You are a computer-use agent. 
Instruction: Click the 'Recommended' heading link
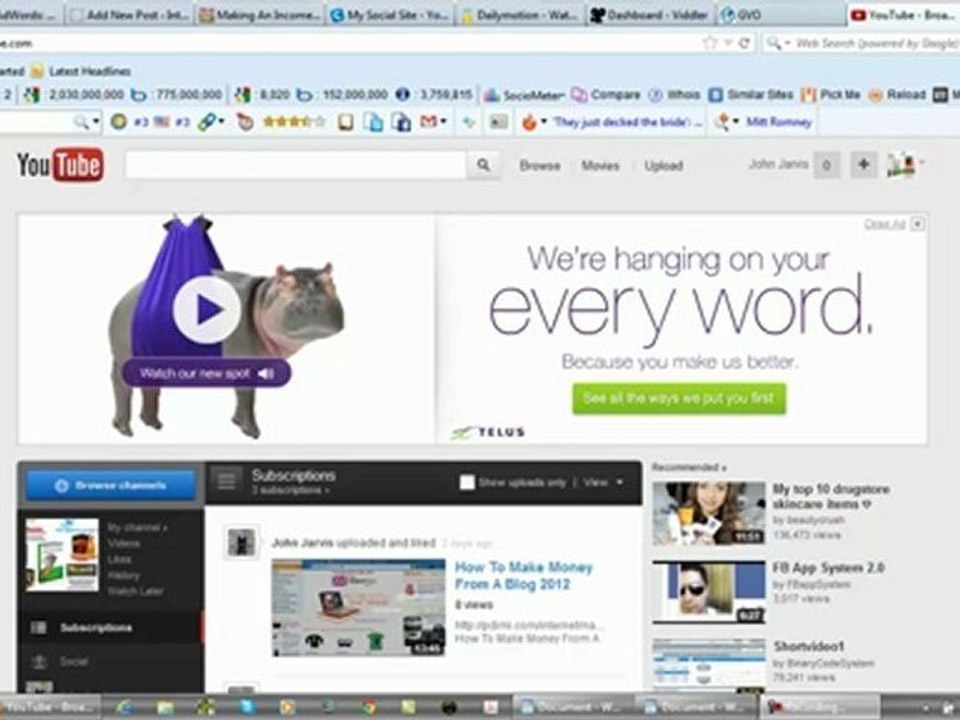coord(689,467)
